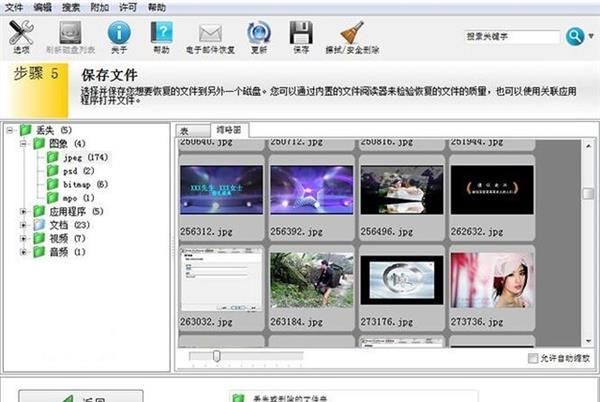Click the green folder icon of 图像
The width and height of the screenshot is (600, 402).
point(39,143)
